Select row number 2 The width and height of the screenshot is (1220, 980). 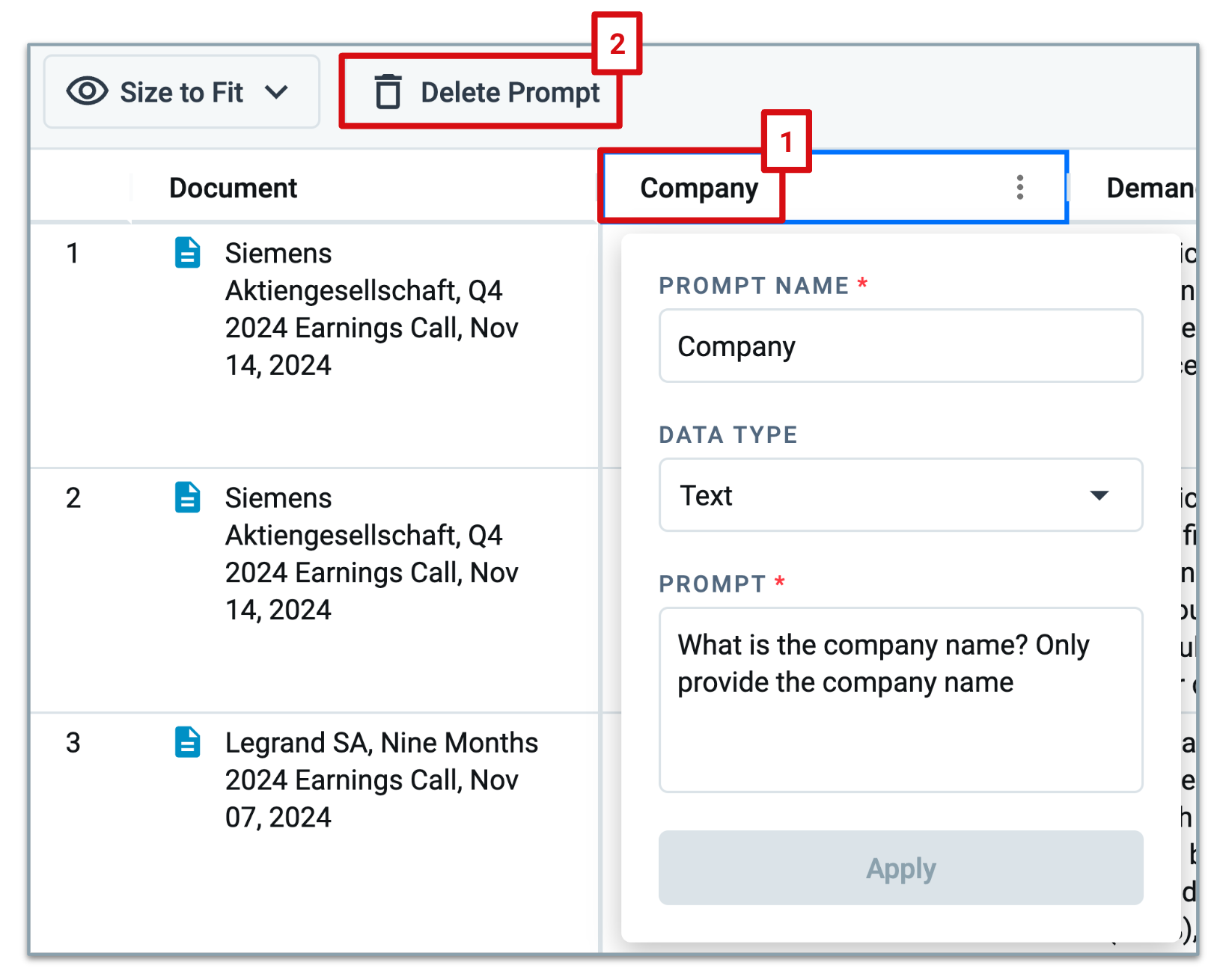73,497
